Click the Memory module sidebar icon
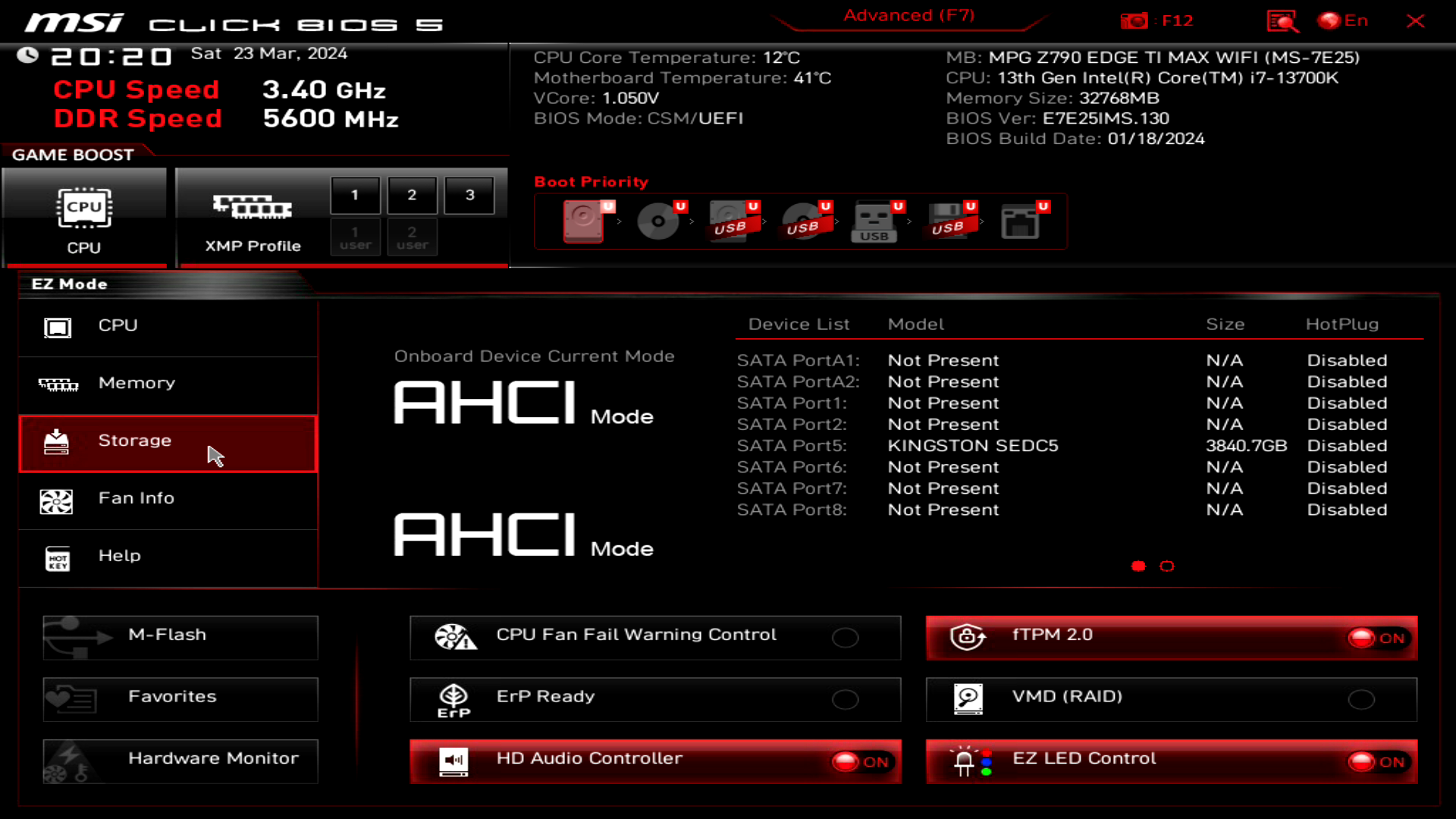This screenshot has width=1456, height=819. pos(58,385)
